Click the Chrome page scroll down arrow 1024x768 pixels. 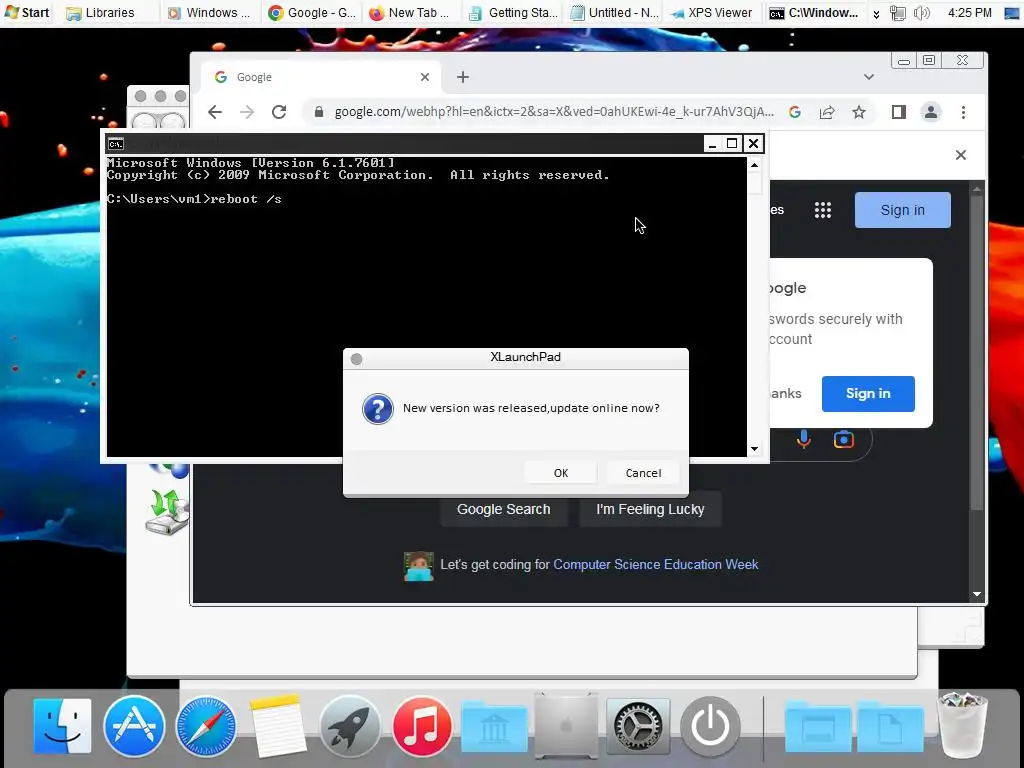[x=977, y=594]
